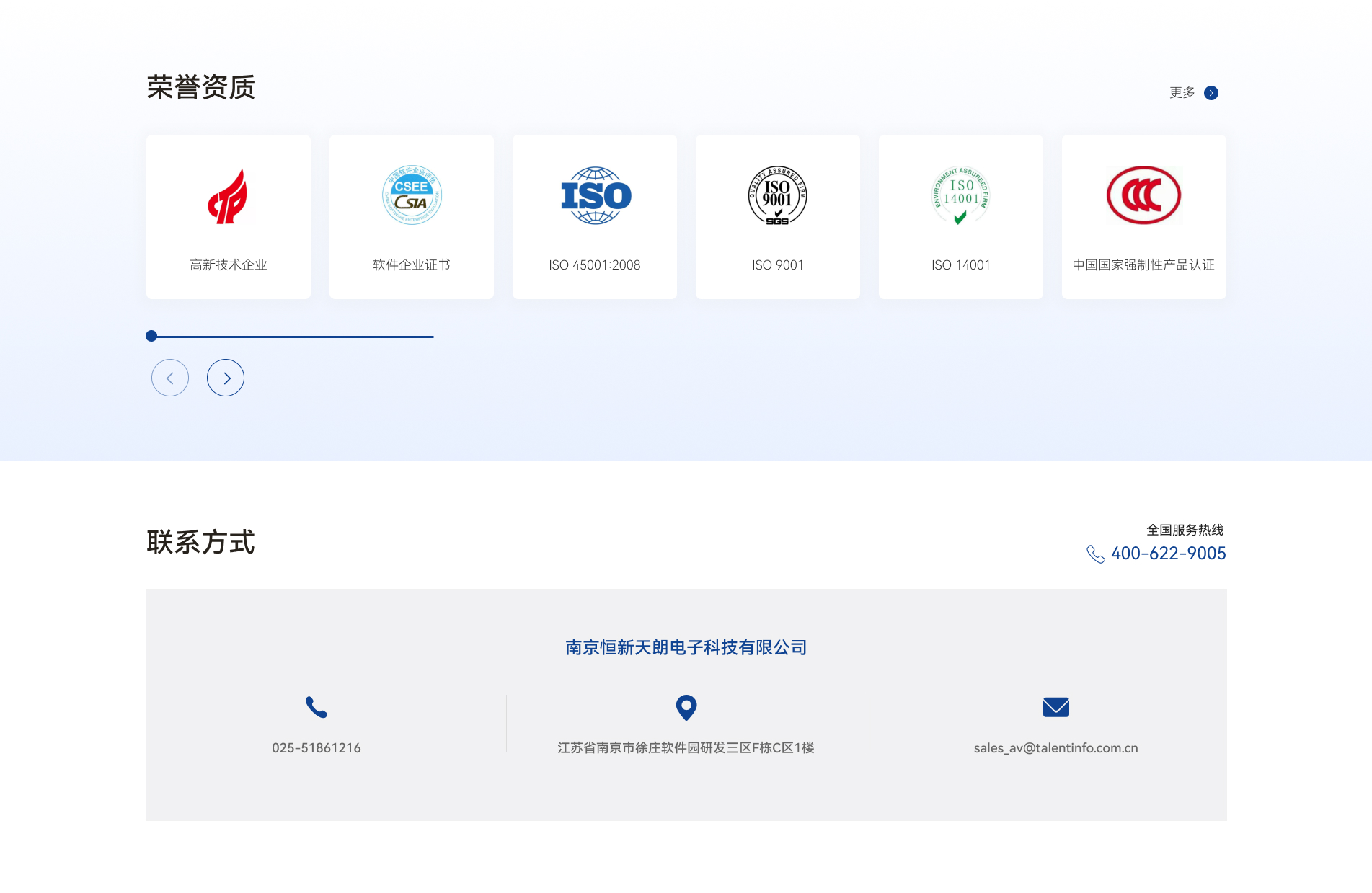
Task: Click the ISO 9001 SGS seal
Action: tap(777, 195)
